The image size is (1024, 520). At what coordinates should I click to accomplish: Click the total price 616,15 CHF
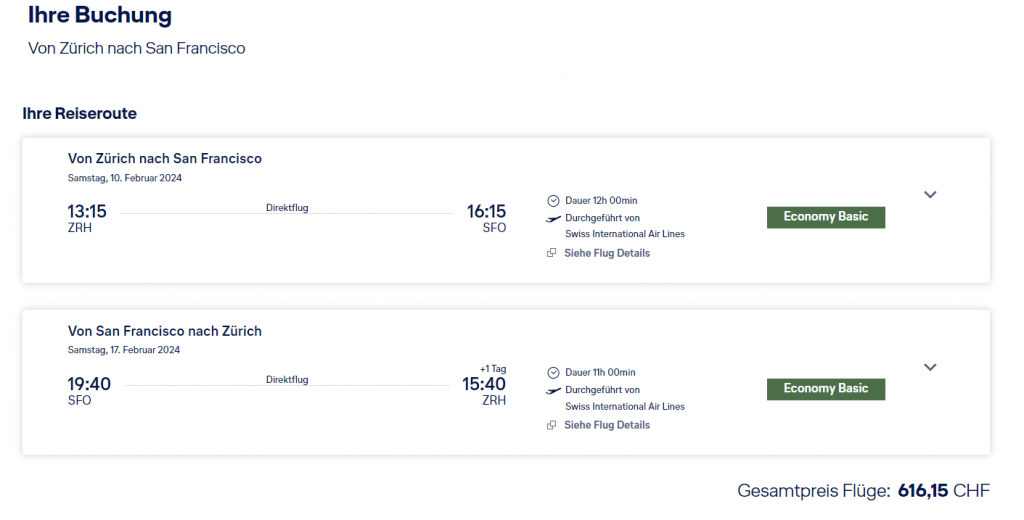tap(943, 491)
